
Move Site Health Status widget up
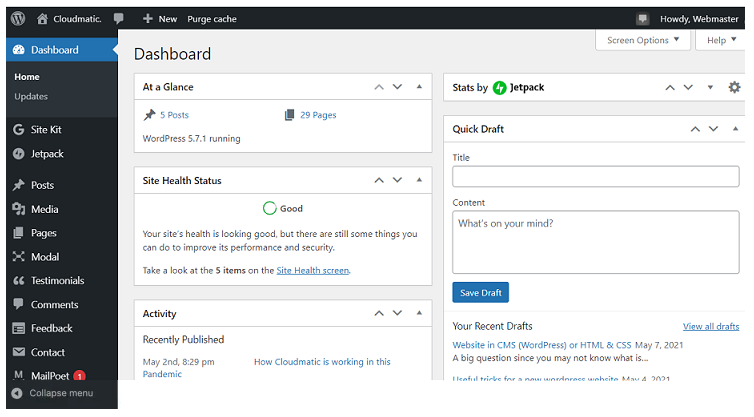(379, 180)
